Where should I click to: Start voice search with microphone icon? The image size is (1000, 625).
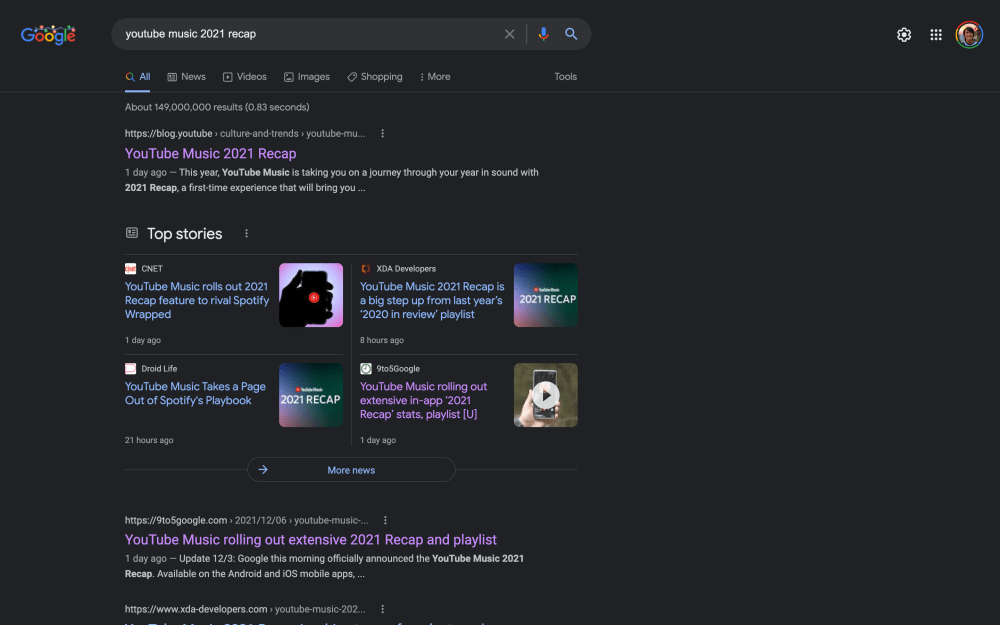[543, 34]
